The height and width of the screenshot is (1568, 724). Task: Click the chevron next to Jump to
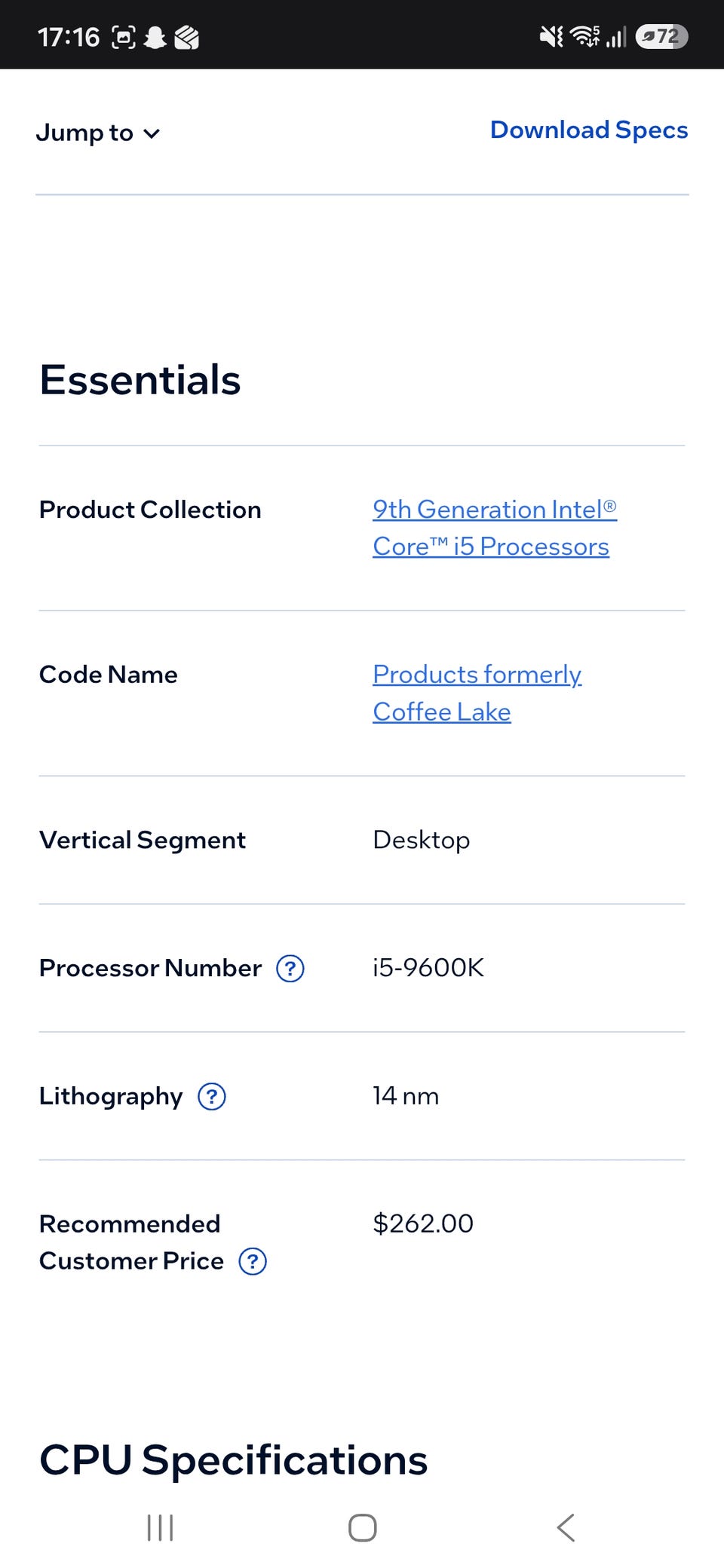(x=152, y=134)
